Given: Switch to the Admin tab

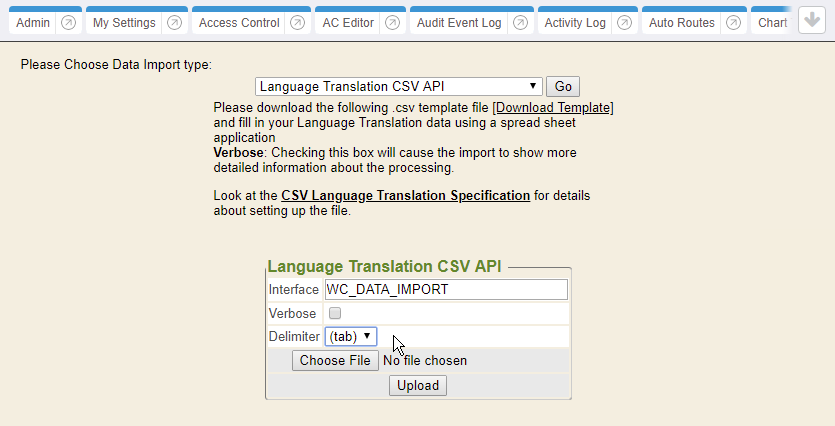Looking at the screenshot, I should (x=34, y=22).
